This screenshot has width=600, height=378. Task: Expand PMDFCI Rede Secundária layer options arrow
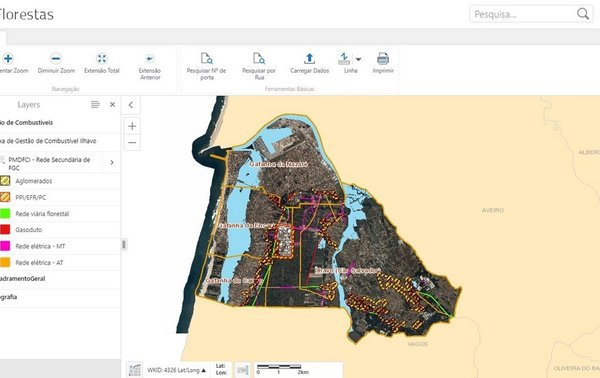[112, 163]
